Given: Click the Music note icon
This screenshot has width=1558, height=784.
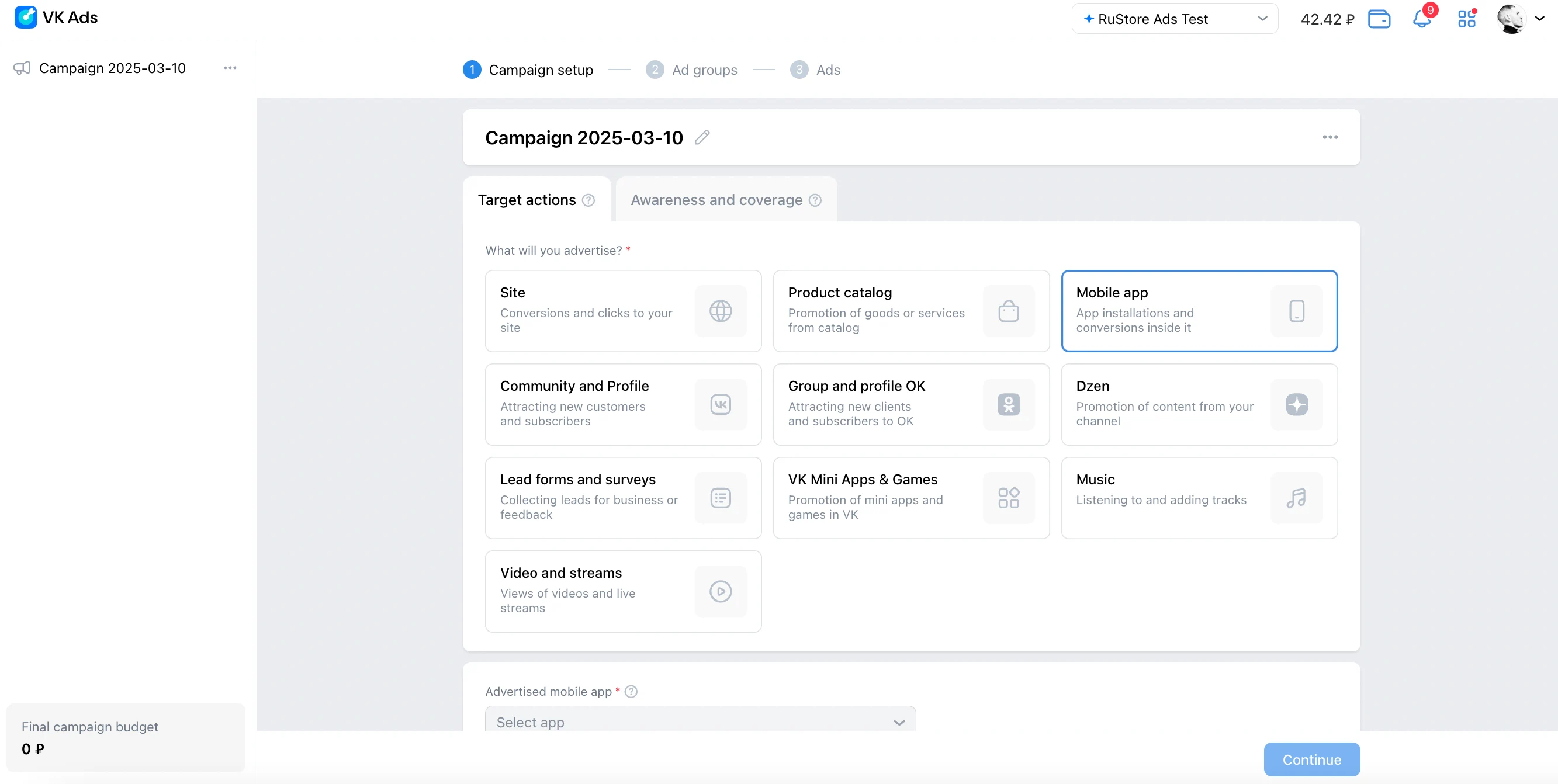Looking at the screenshot, I should 1297,498.
